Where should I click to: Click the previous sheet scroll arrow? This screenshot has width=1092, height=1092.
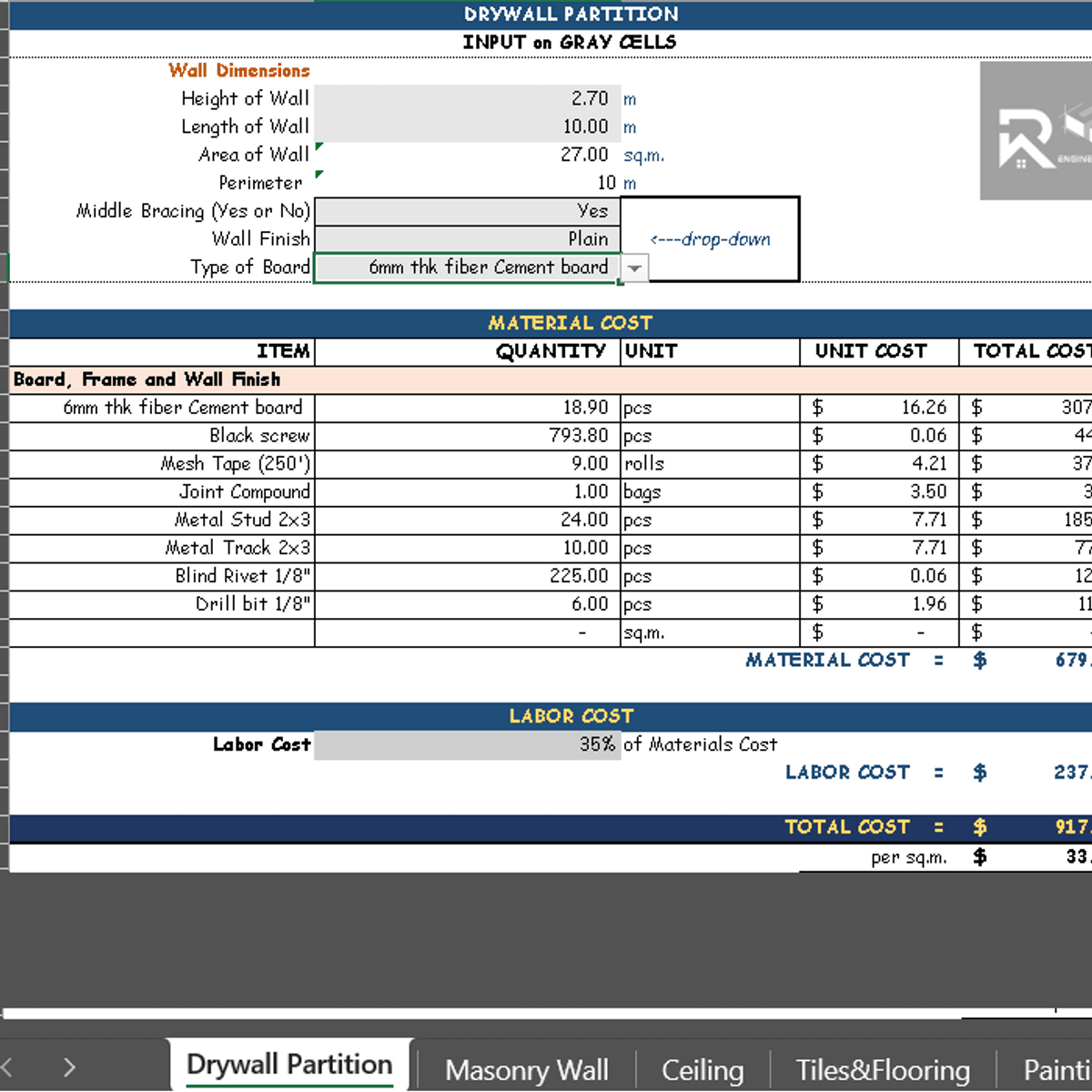coord(7,1067)
